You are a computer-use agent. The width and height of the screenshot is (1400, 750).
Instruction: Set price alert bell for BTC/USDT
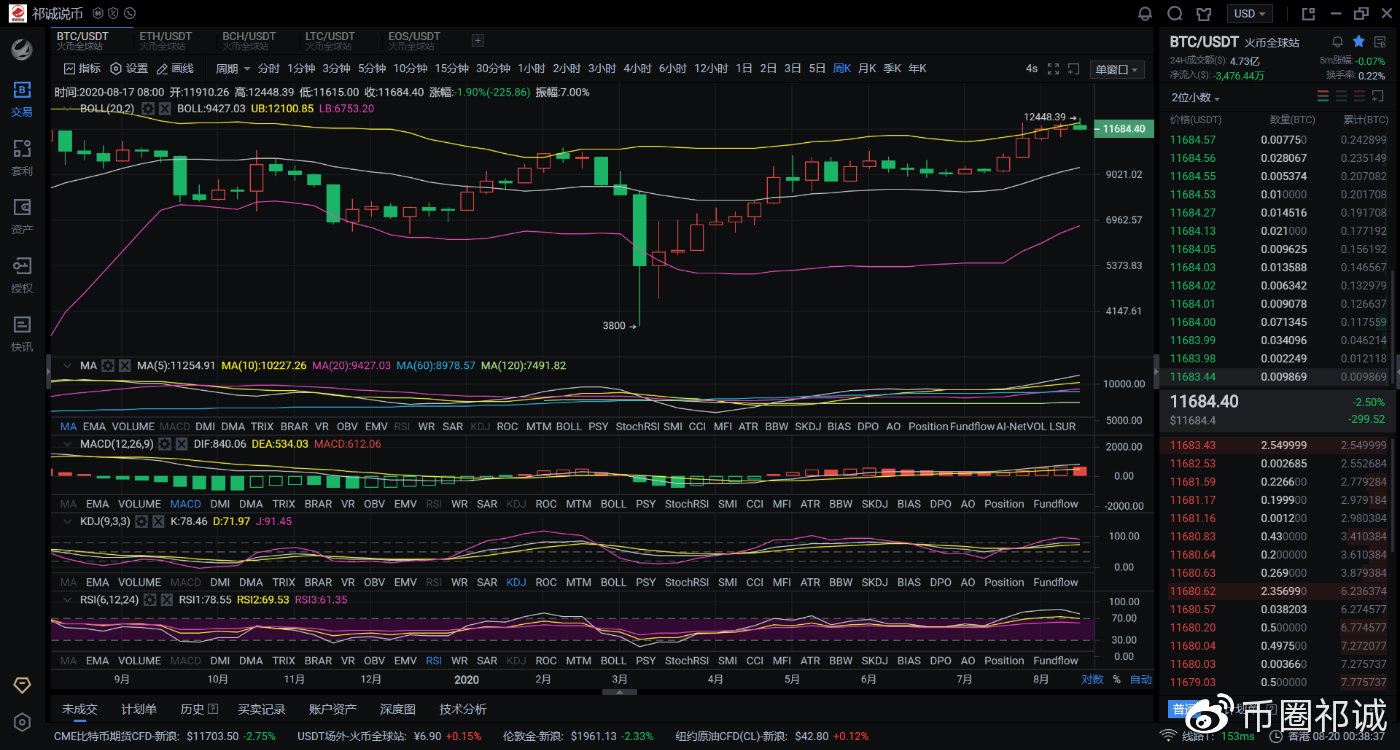(1337, 42)
